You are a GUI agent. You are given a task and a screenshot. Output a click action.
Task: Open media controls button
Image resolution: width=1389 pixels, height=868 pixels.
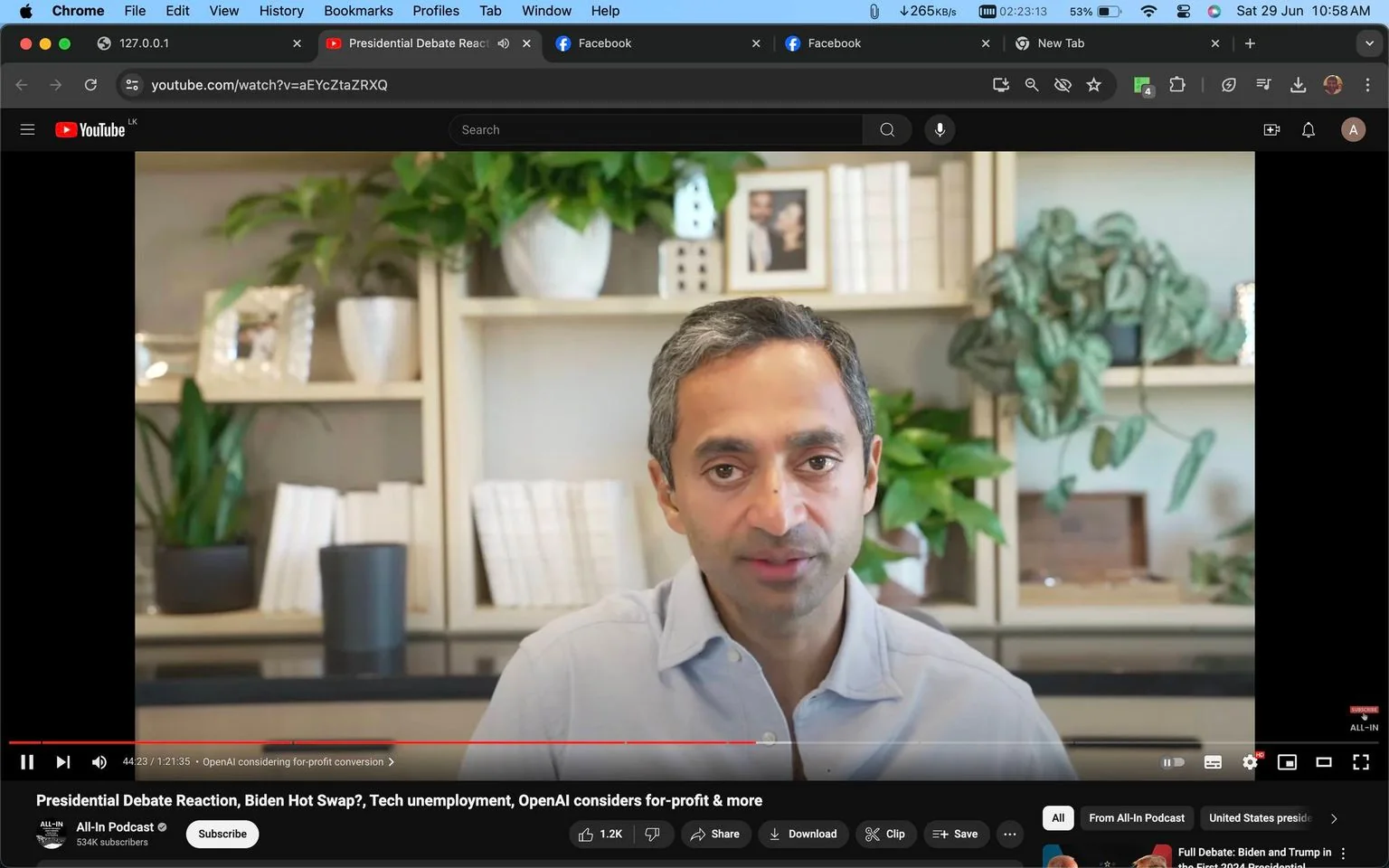[1263, 85]
